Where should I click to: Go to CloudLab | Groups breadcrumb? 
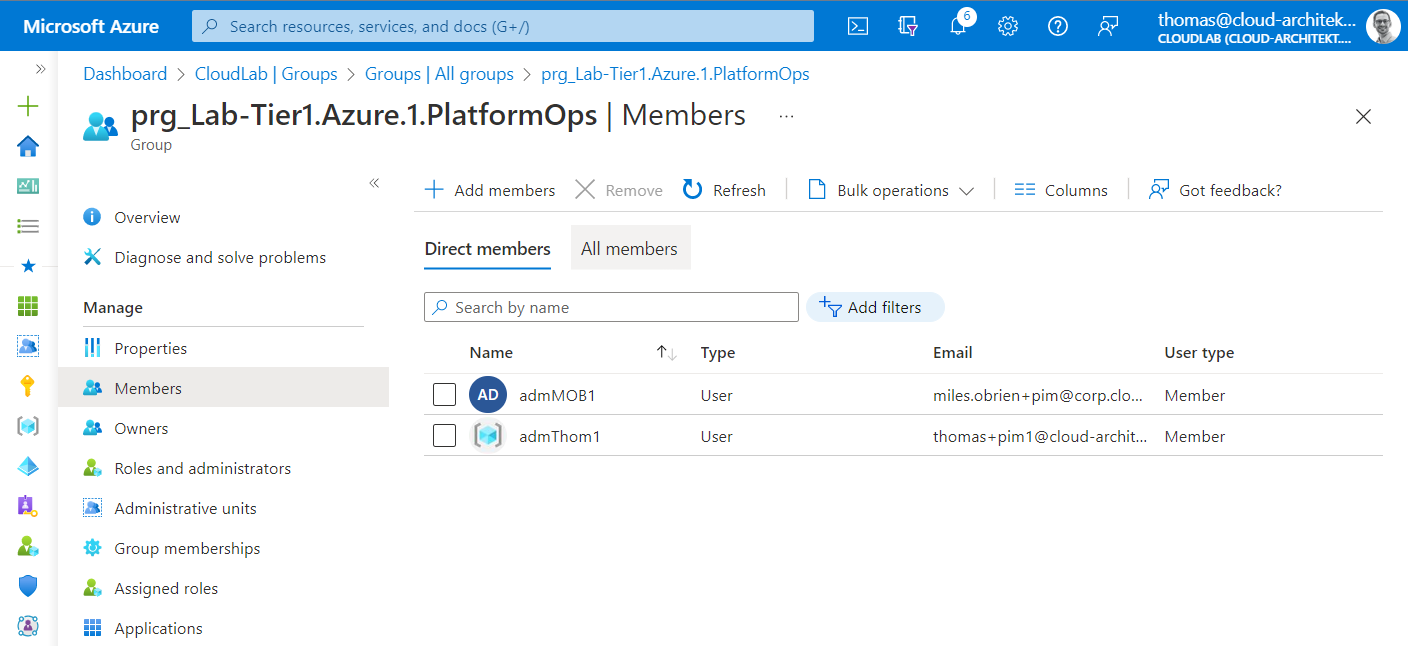point(266,74)
